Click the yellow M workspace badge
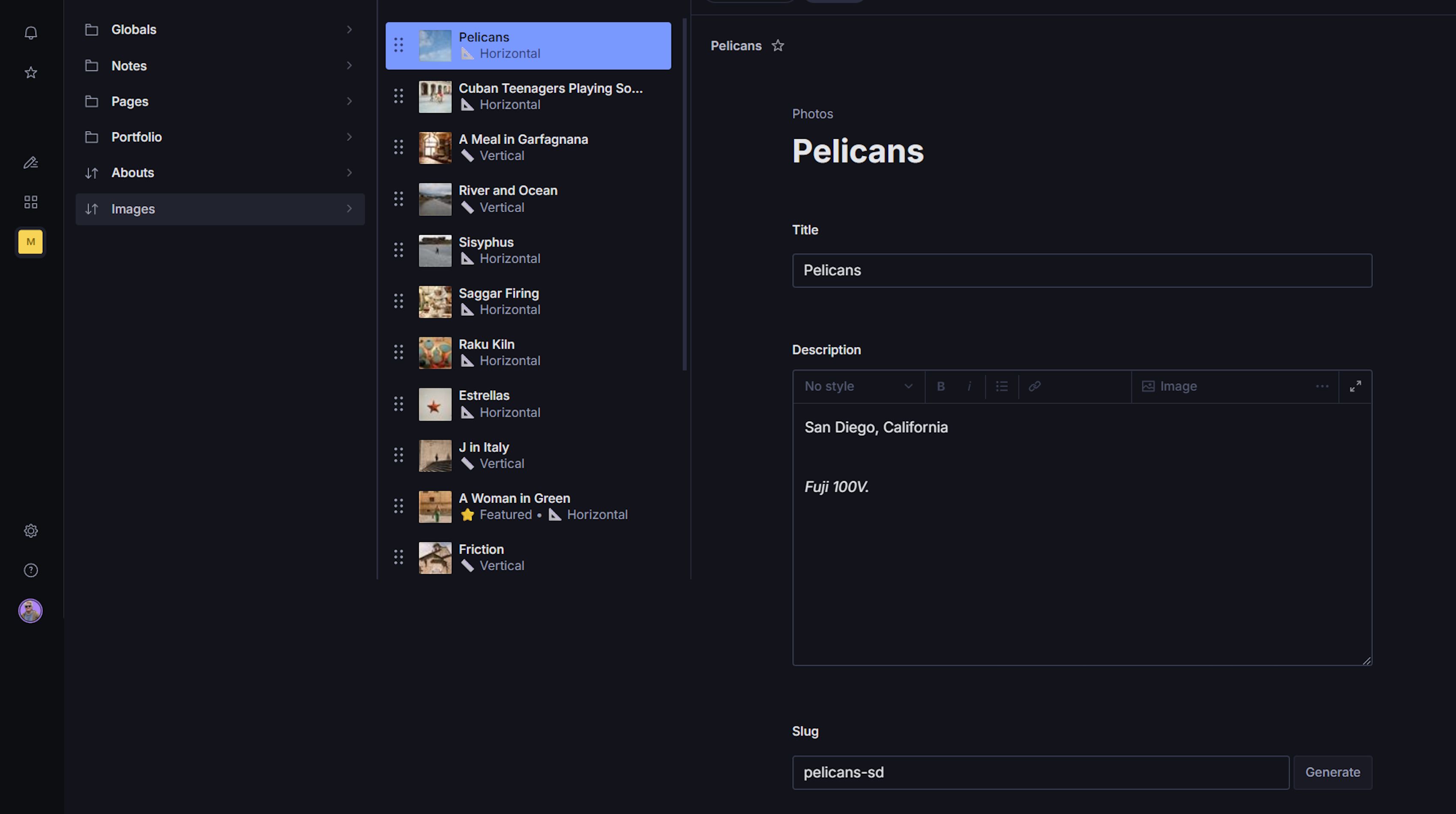 coord(30,242)
